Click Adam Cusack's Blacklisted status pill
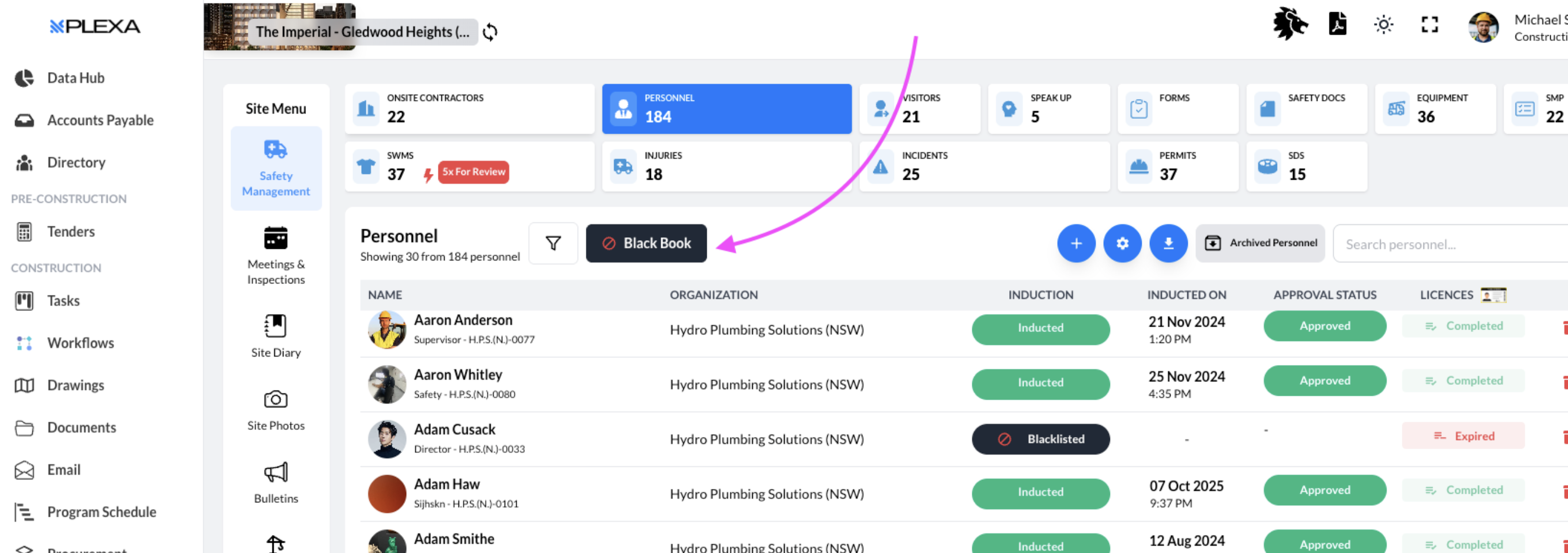Viewport: 1568px width, 553px height. point(1040,440)
